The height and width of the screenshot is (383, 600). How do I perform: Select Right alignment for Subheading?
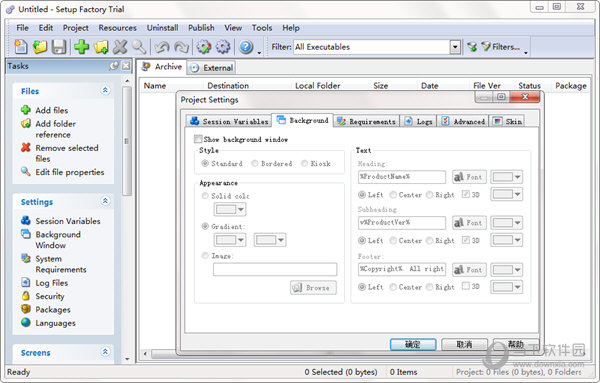point(429,241)
